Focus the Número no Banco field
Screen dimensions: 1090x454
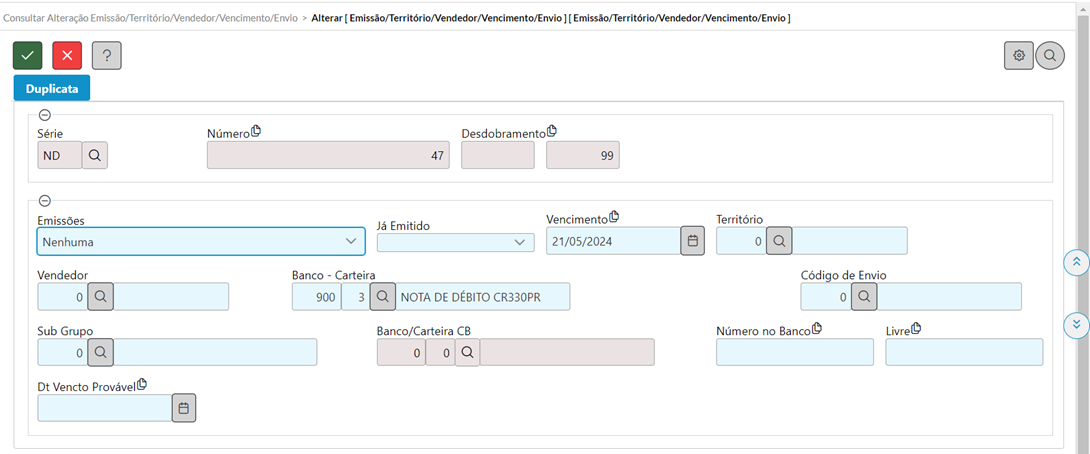pos(795,352)
